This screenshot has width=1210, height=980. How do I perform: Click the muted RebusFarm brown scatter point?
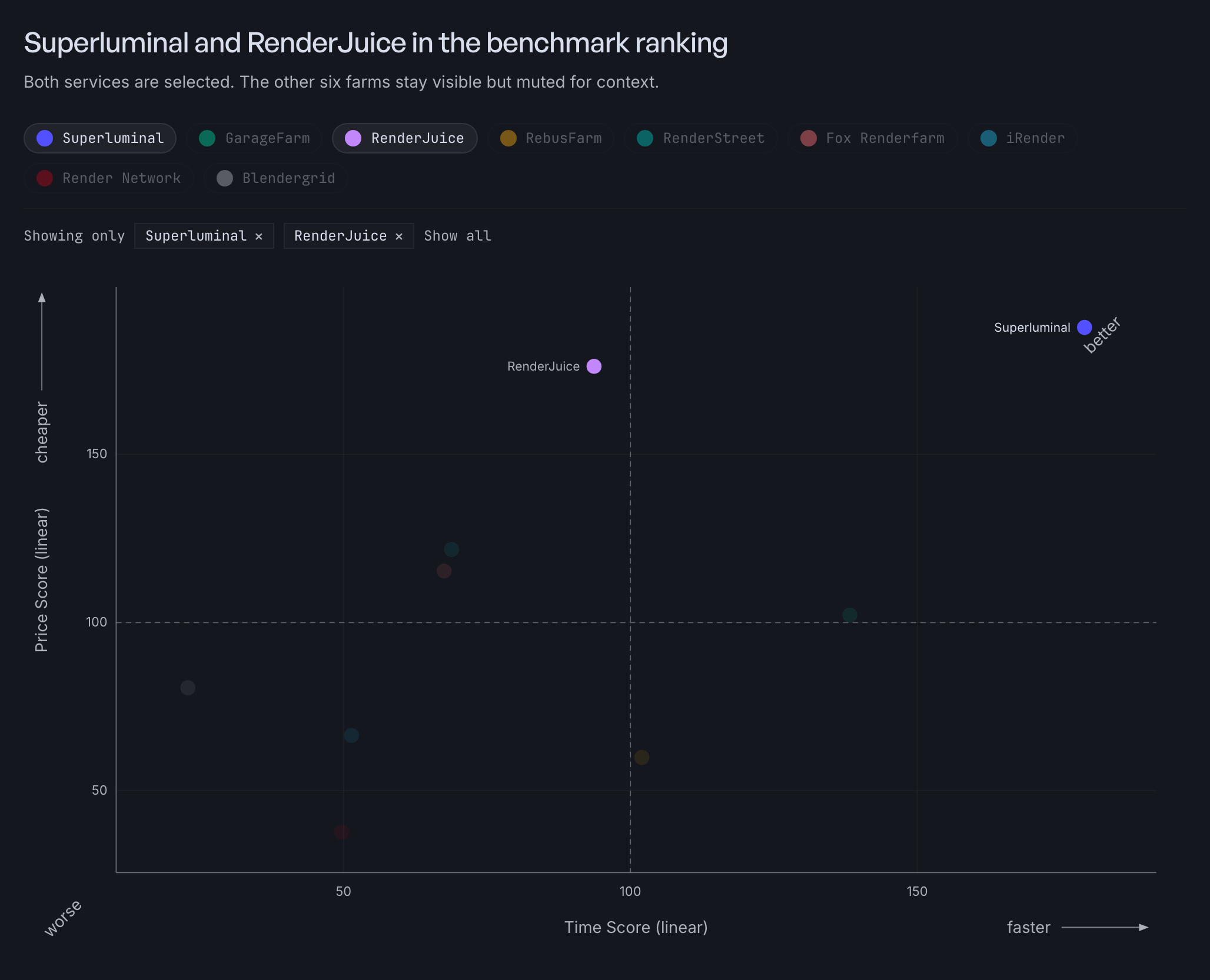642,757
